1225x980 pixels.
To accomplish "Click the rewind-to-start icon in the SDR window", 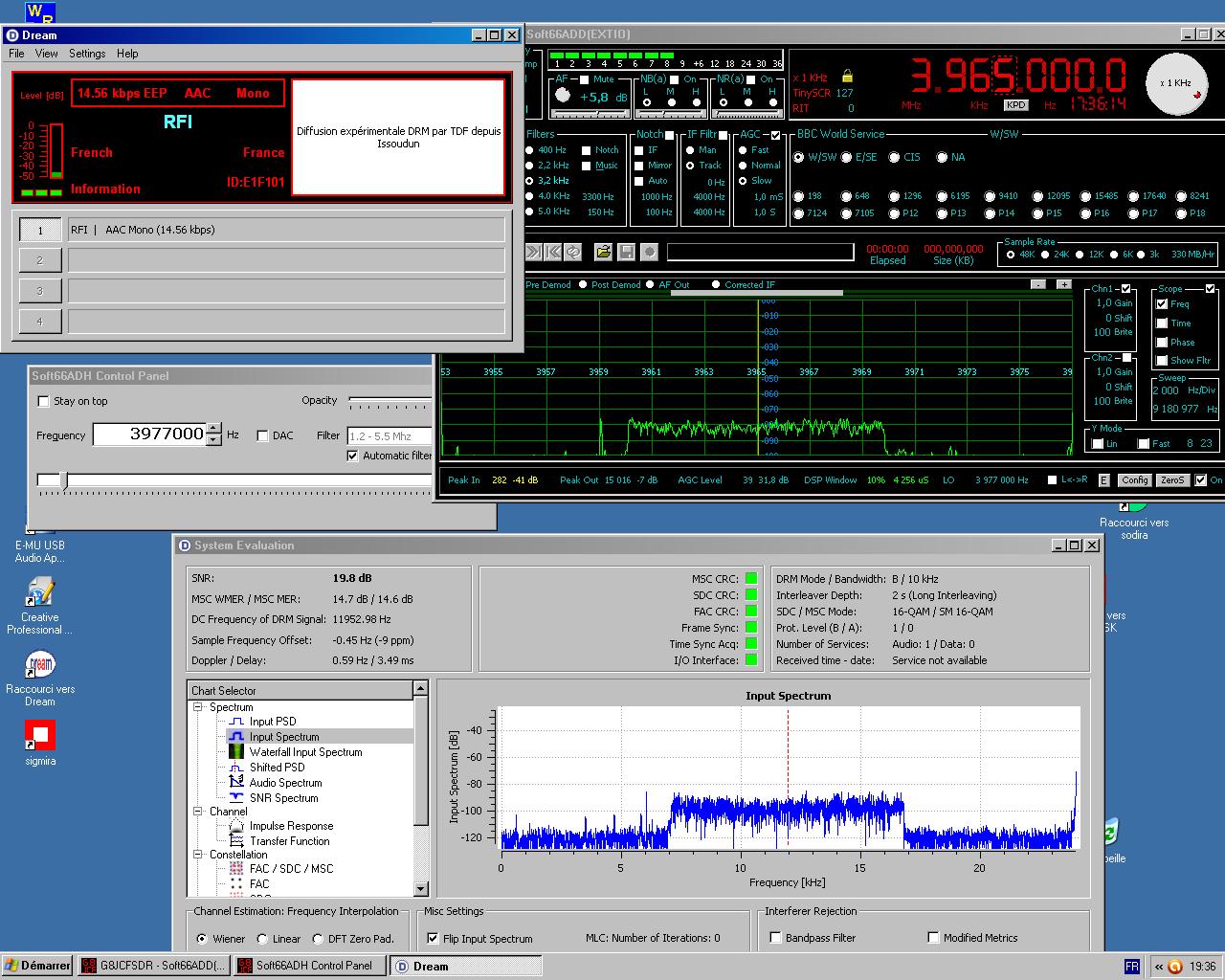I will 553,252.
